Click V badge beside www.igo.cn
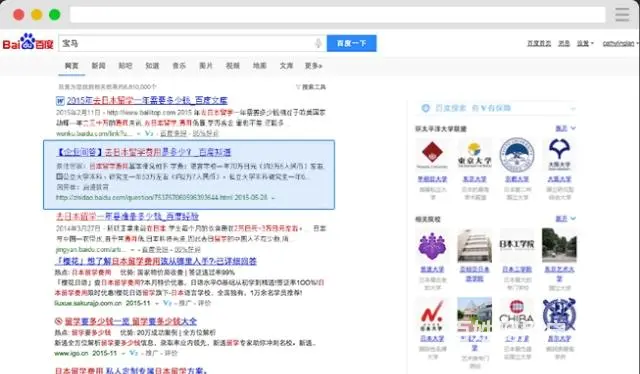Image resolution: width=640 pixels, height=374 pixels. [133, 353]
